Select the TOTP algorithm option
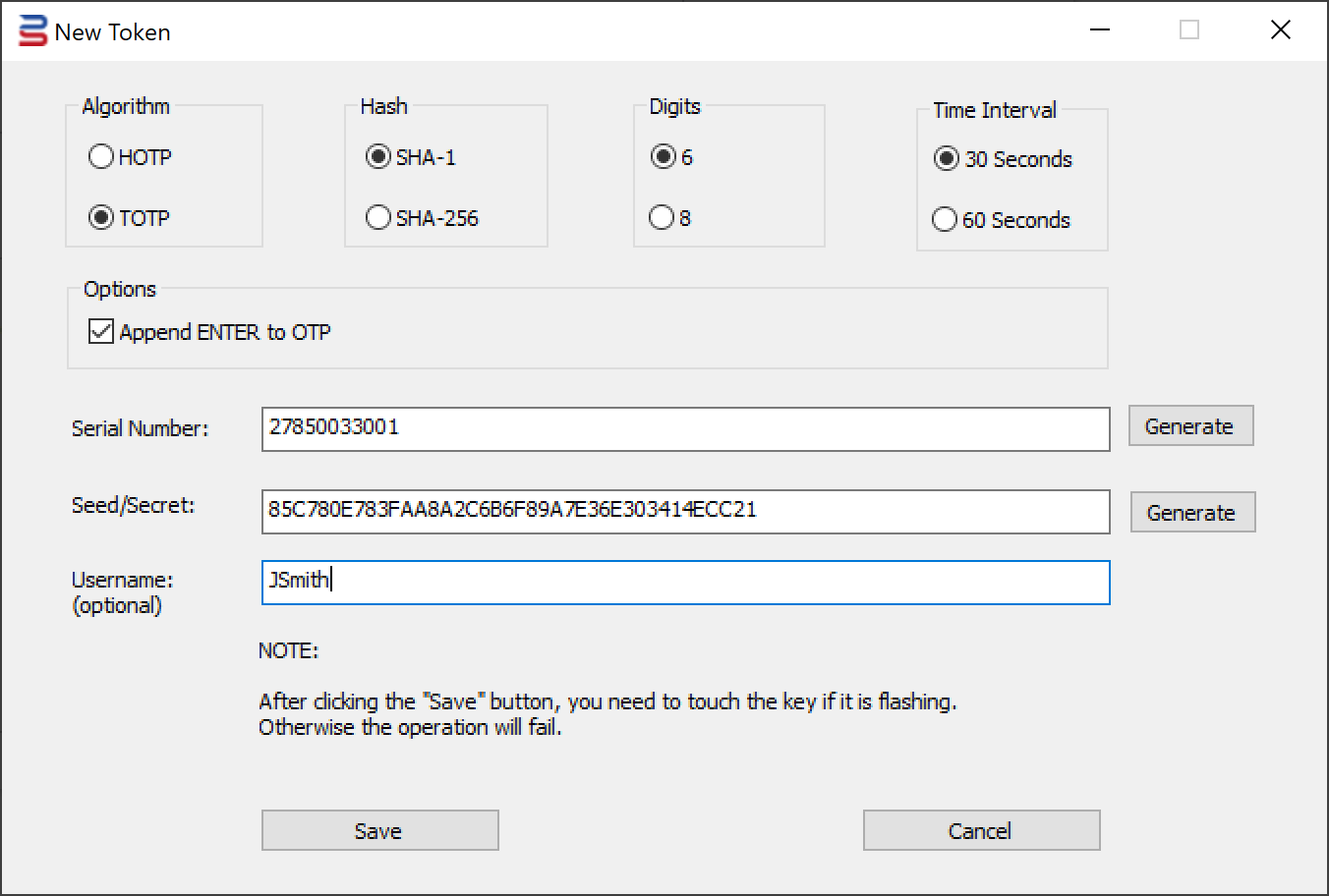Screen dimensions: 1329x896 102,218
